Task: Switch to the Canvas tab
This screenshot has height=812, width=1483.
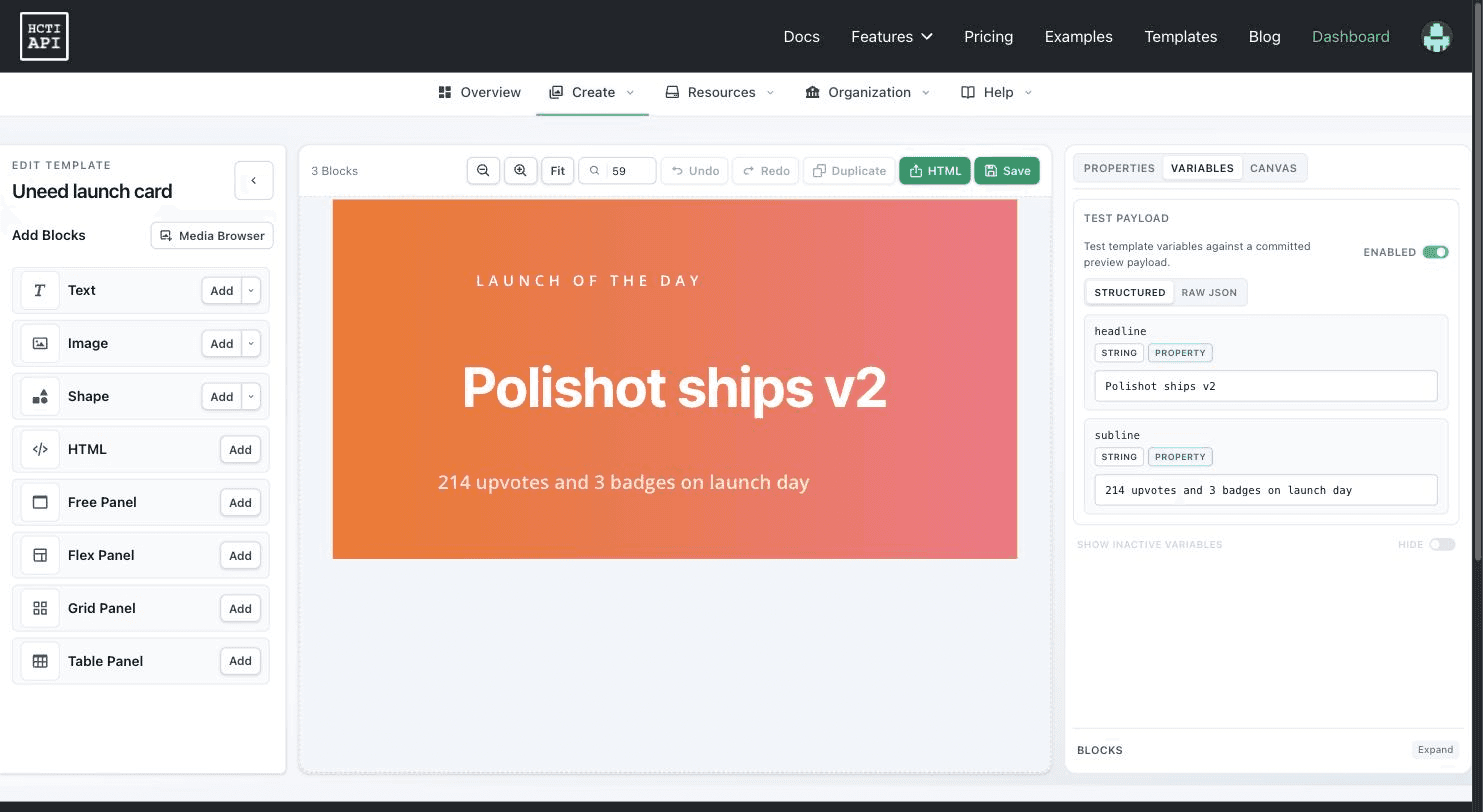Action: (1273, 168)
